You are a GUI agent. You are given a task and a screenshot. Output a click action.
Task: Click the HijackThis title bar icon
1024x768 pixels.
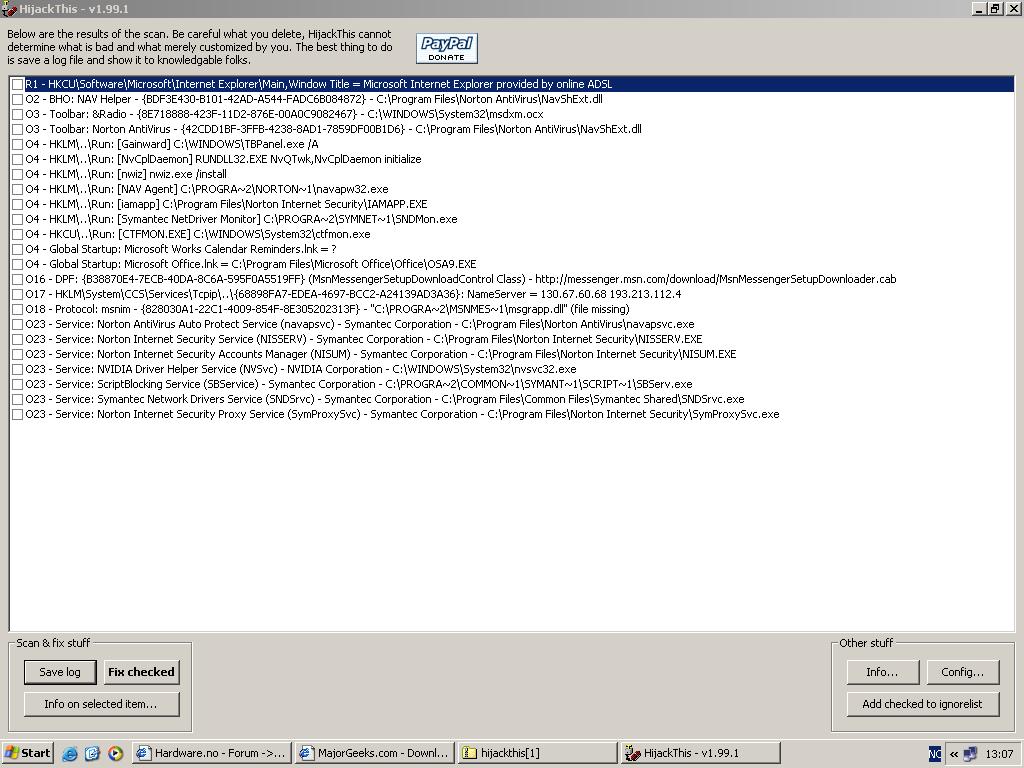[x=9, y=8]
